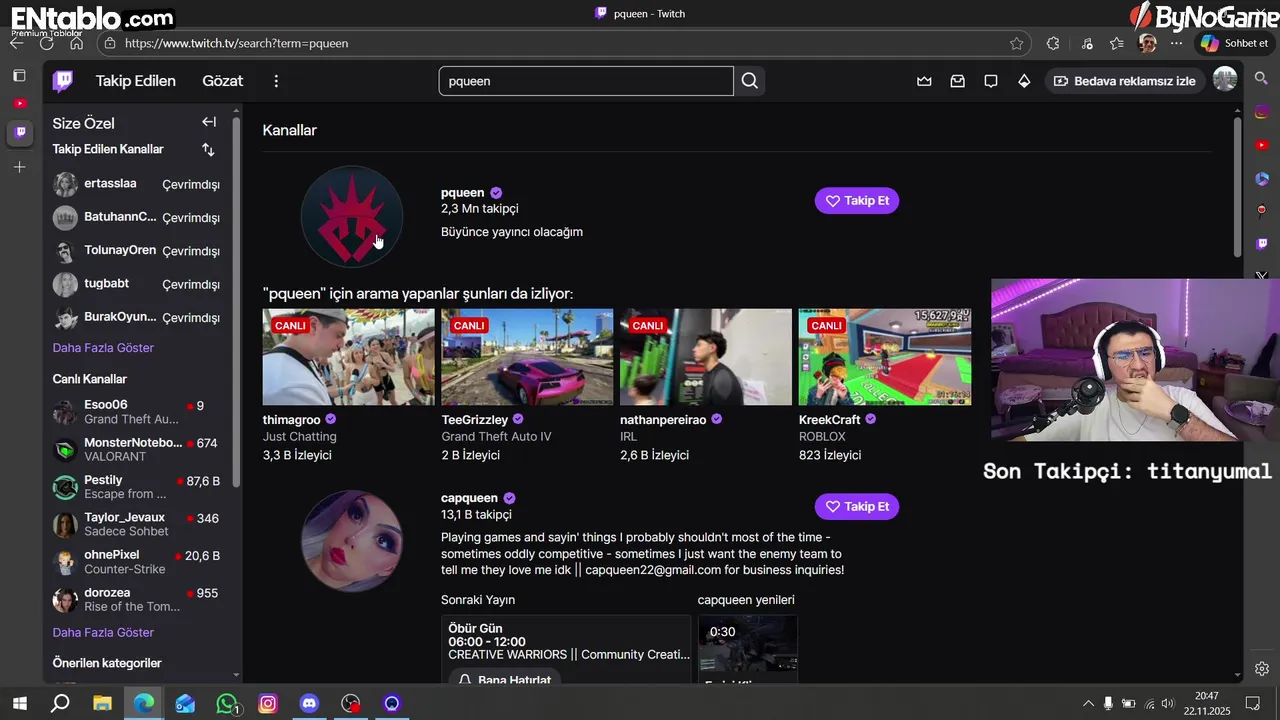Open Twitch in Edge right sidebar
The width and height of the screenshot is (1280, 720).
(1262, 243)
